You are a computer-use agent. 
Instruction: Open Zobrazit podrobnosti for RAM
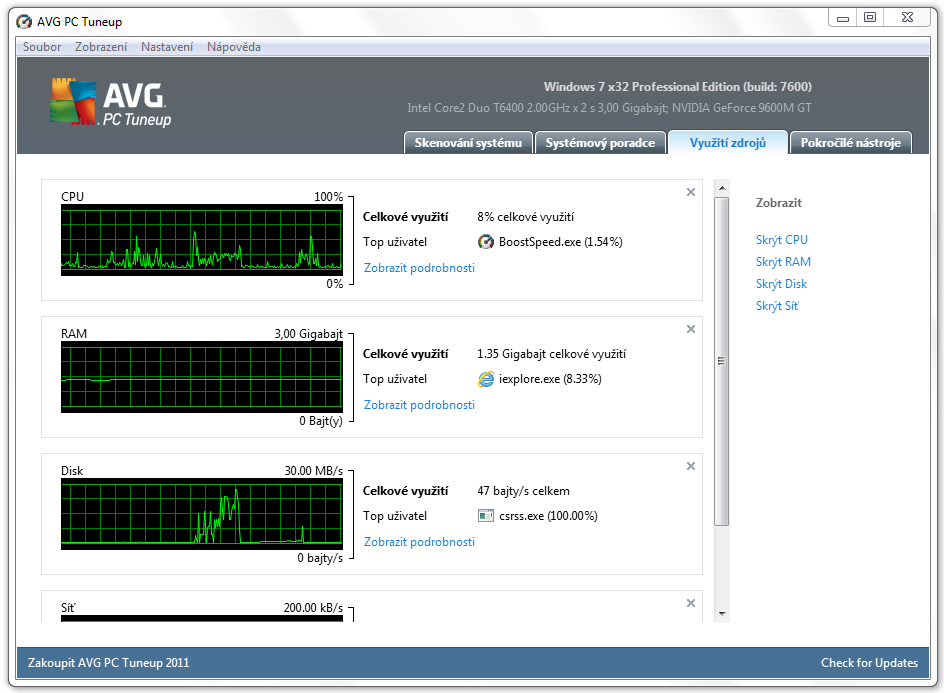click(x=419, y=405)
